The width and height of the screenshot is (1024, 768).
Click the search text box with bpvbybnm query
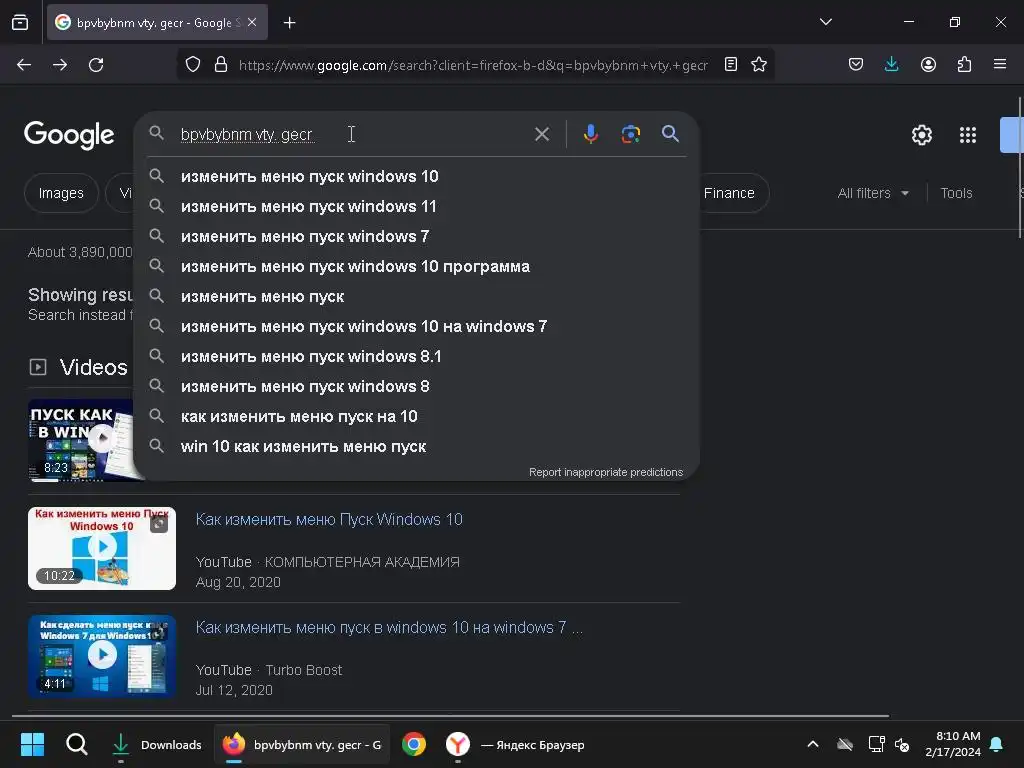tap(353, 135)
